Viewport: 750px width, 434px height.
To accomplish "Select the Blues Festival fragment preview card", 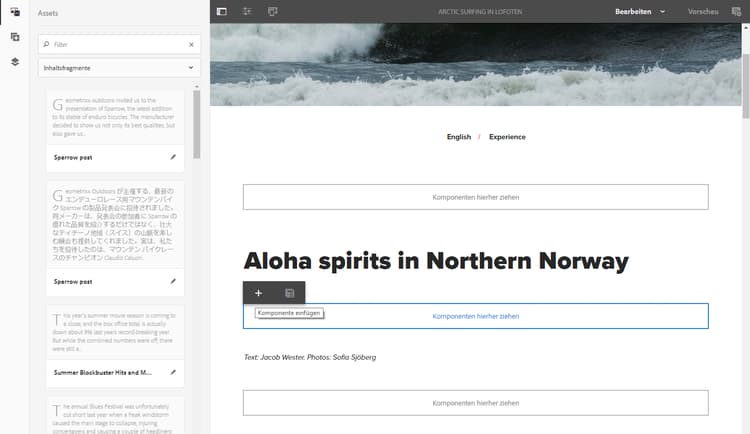I will [115, 416].
